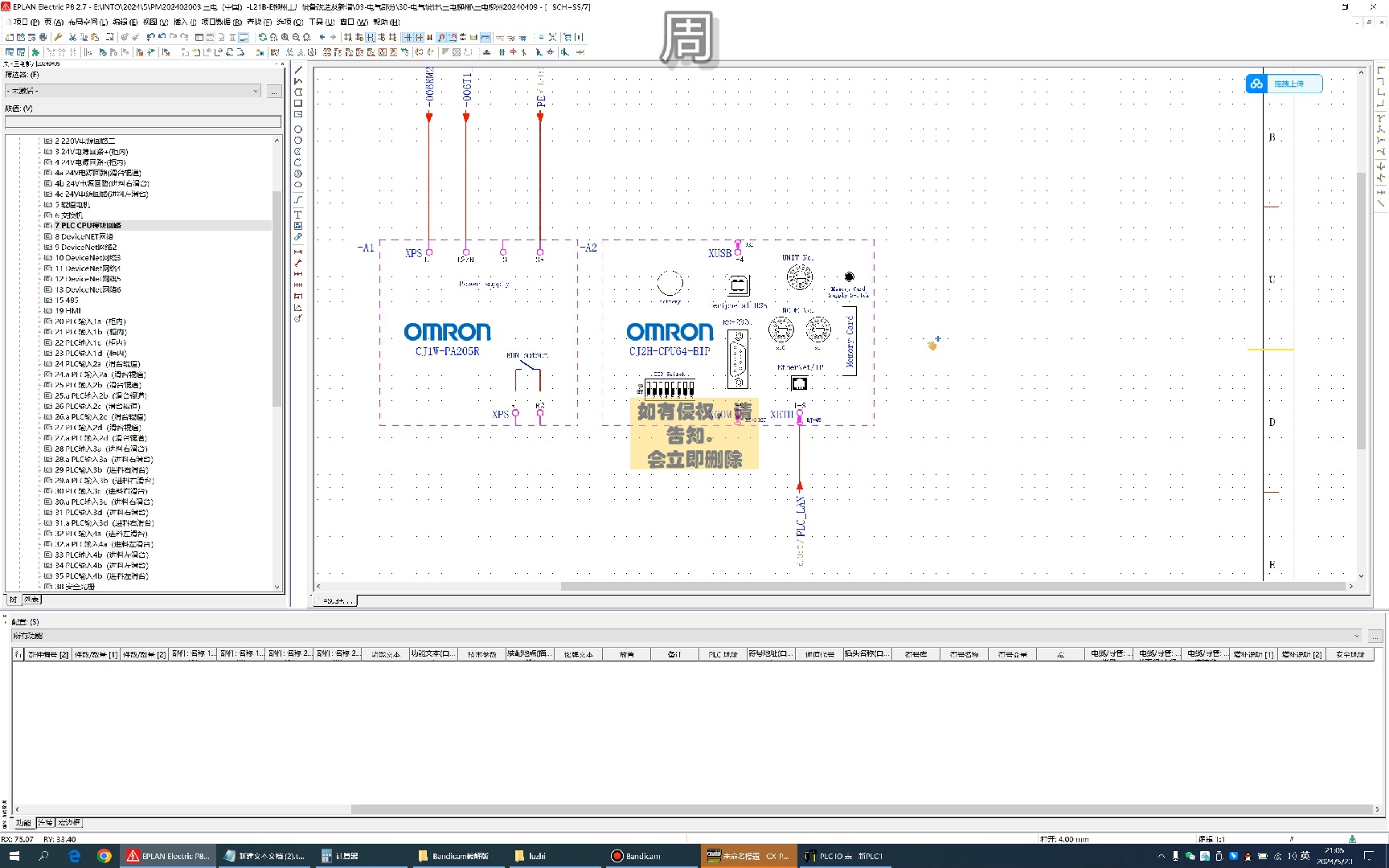The height and width of the screenshot is (868, 1389).
Task: Click PLC type column header in table
Action: tap(723, 654)
